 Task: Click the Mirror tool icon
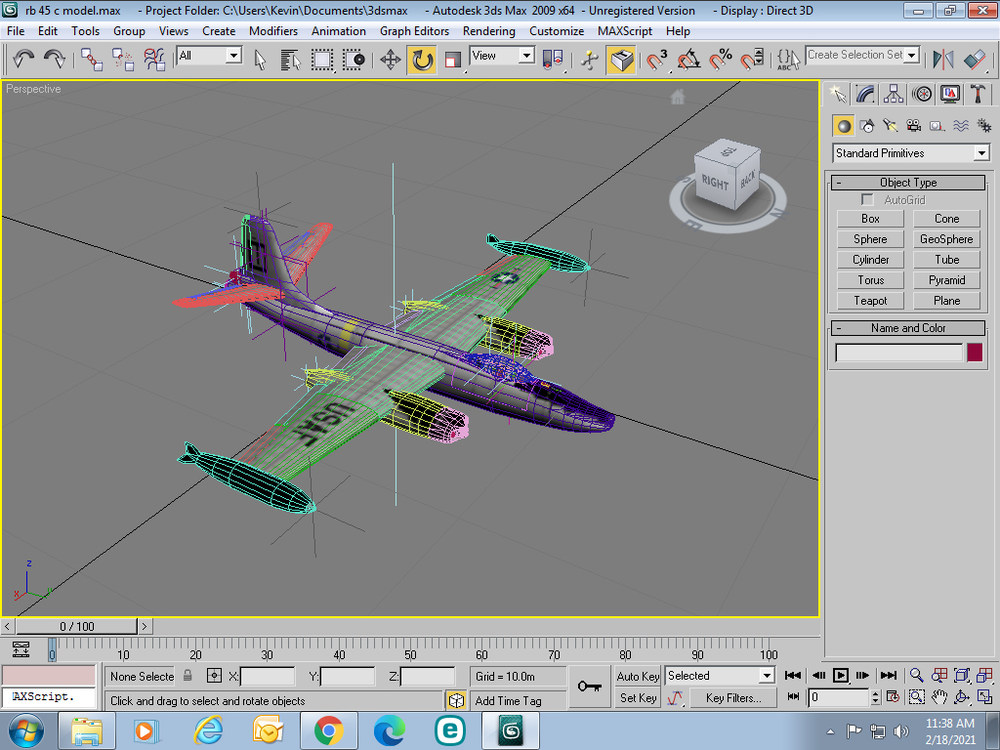(x=943, y=59)
